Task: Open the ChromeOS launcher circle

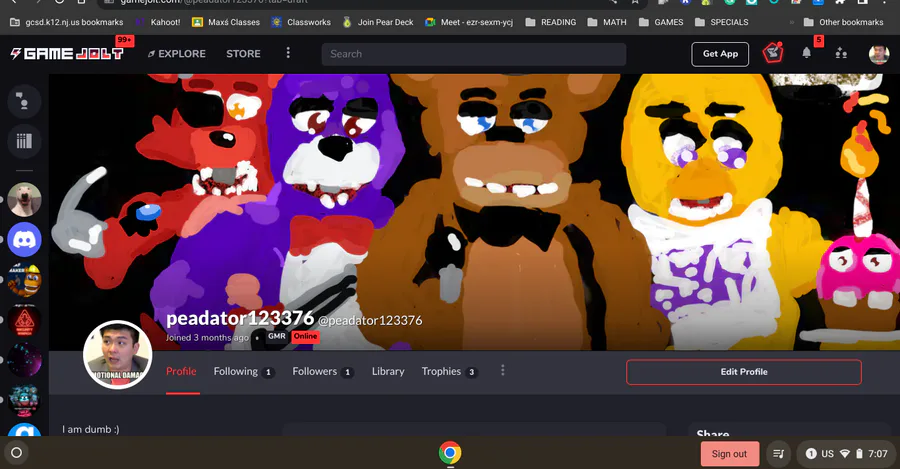Action: click(x=17, y=453)
